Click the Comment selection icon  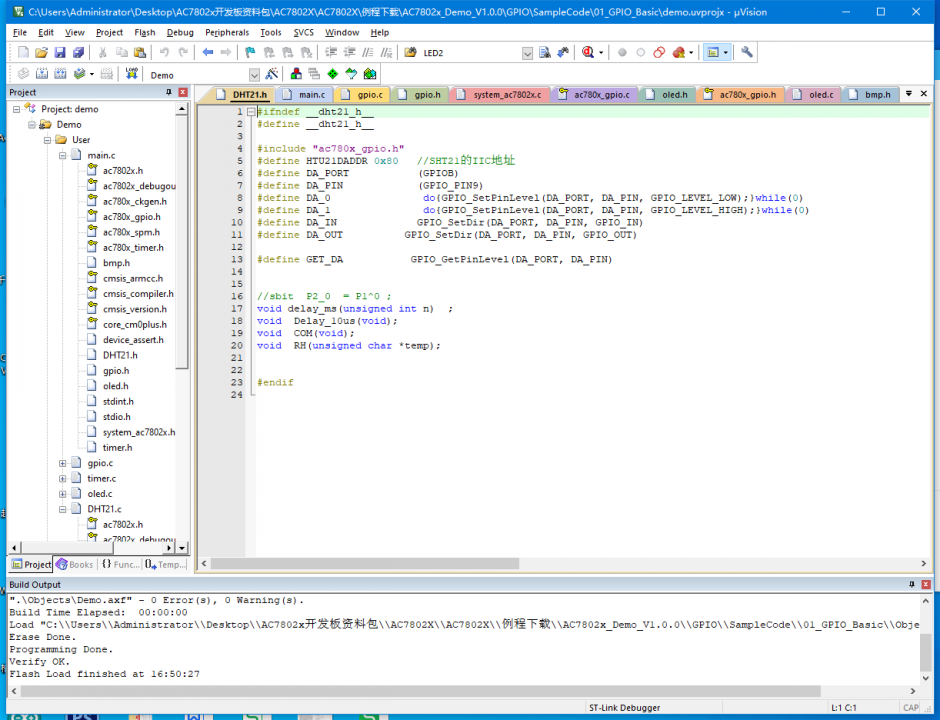(368, 53)
